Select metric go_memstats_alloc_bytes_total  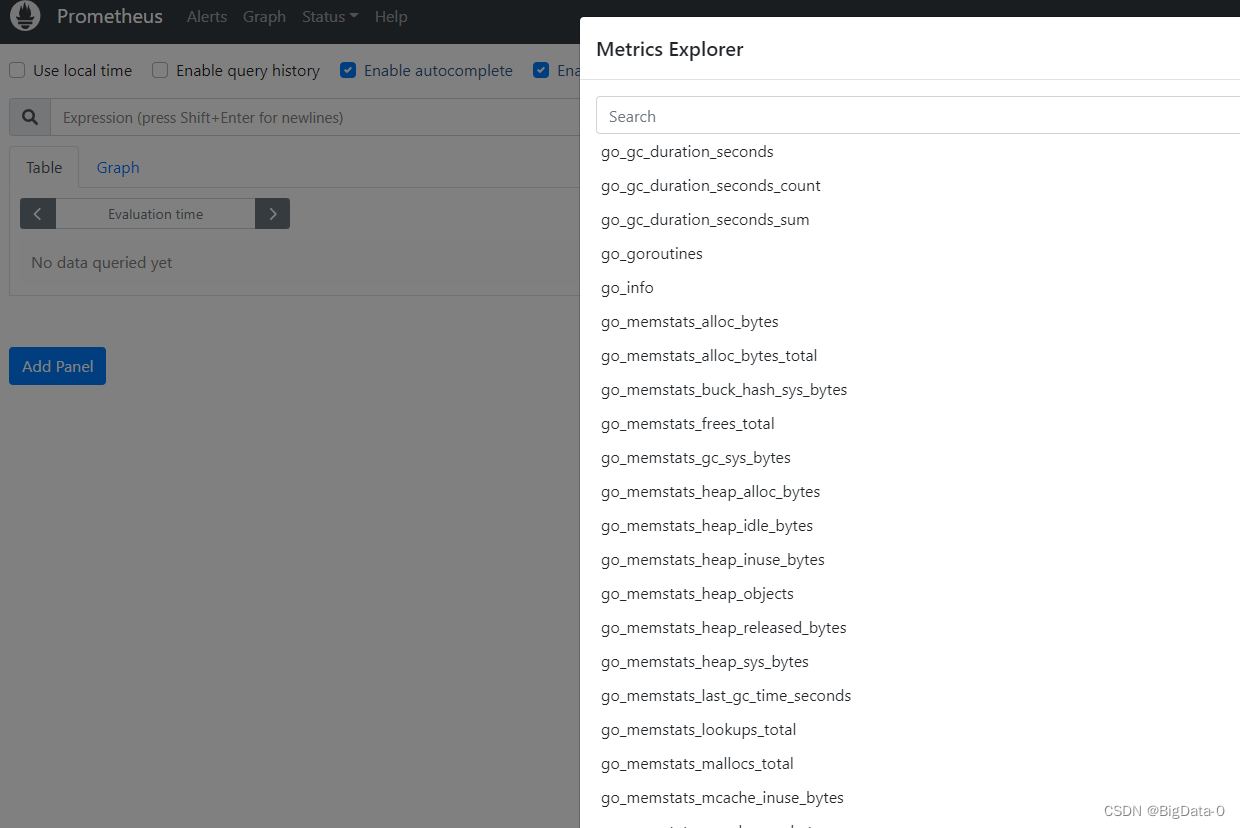[x=709, y=356]
